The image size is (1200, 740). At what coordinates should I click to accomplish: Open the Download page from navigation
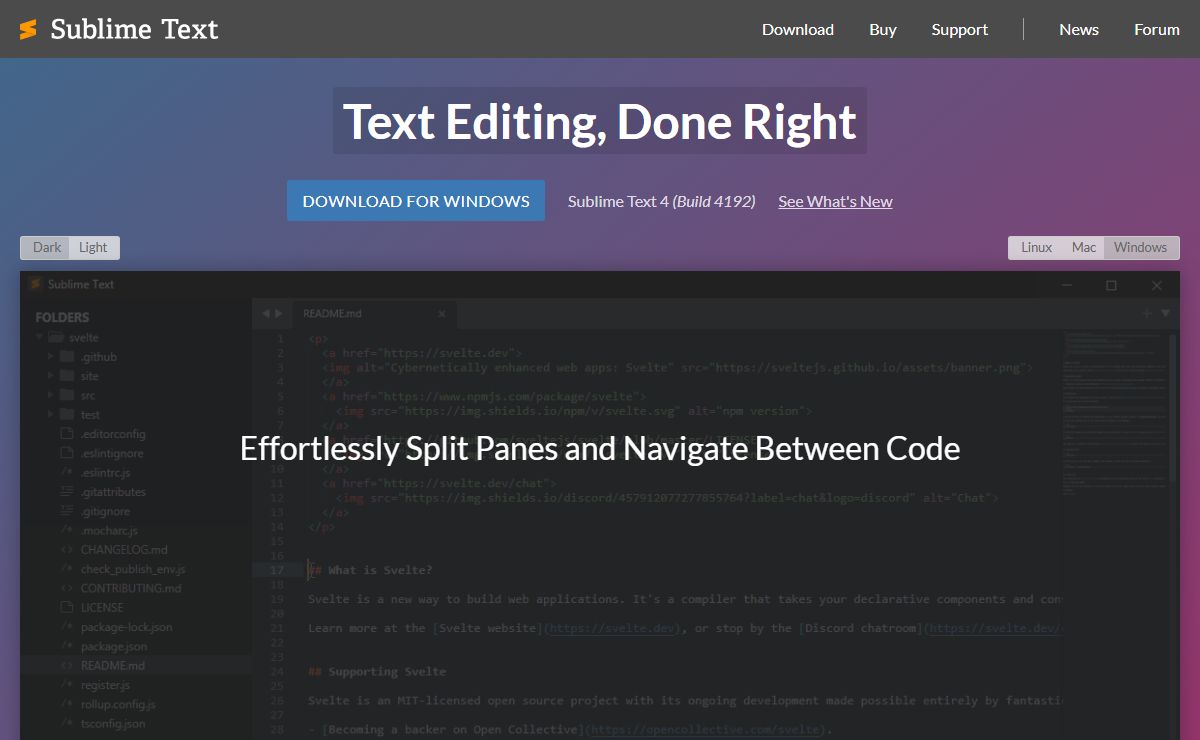(x=798, y=29)
